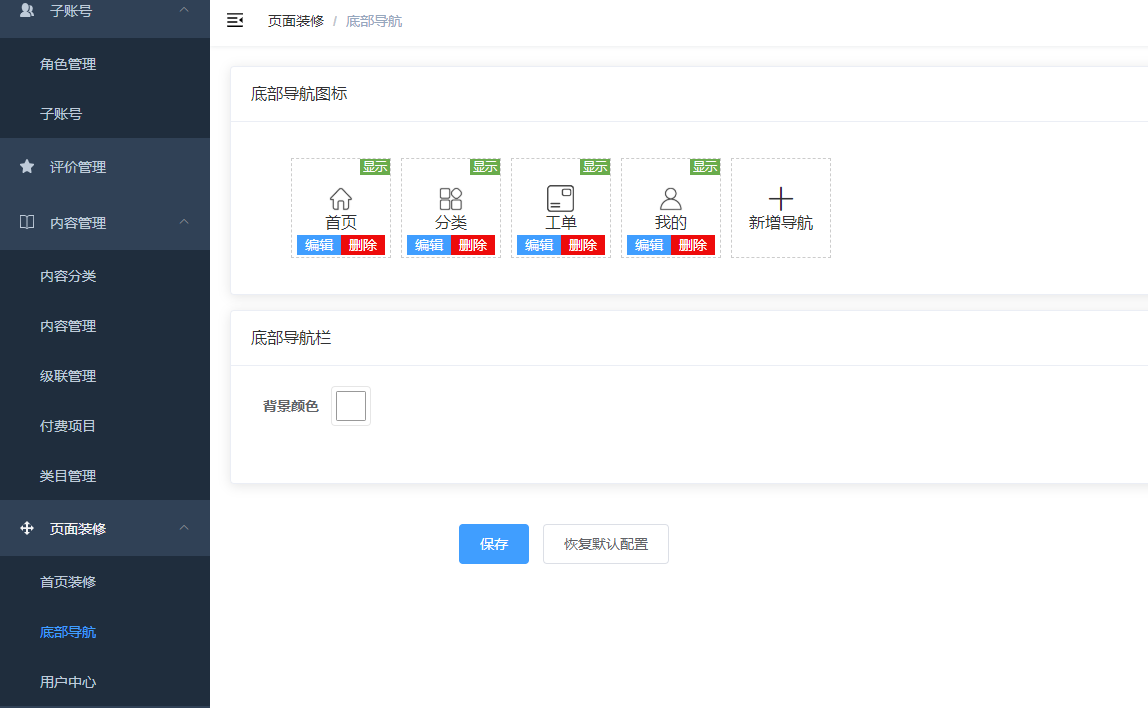The height and width of the screenshot is (708, 1148).
Task: Select 用户中心 in the sidebar
Action: (66, 681)
